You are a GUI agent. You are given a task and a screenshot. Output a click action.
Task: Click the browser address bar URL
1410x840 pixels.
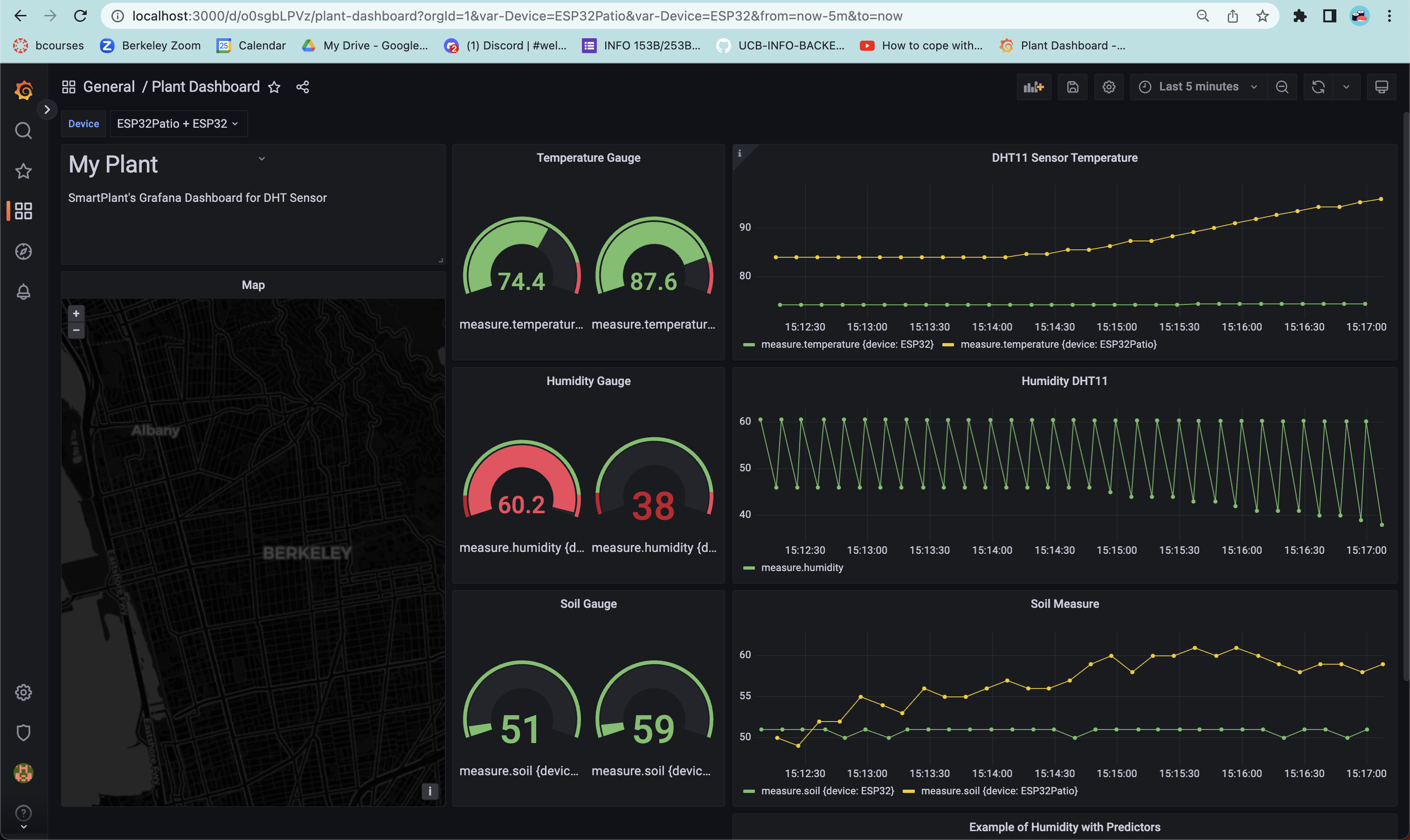517,16
